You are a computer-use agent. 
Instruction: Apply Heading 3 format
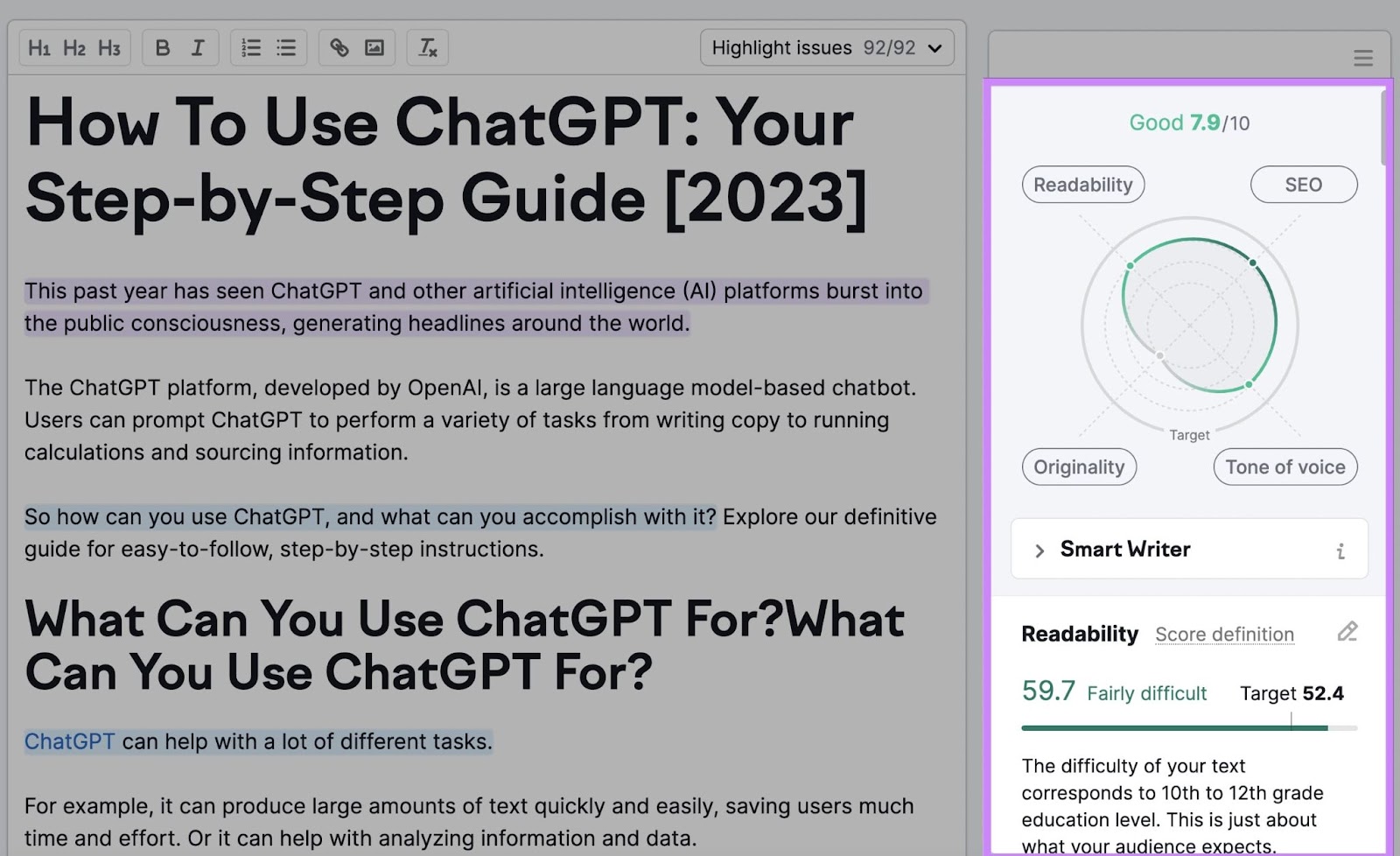coord(109,48)
